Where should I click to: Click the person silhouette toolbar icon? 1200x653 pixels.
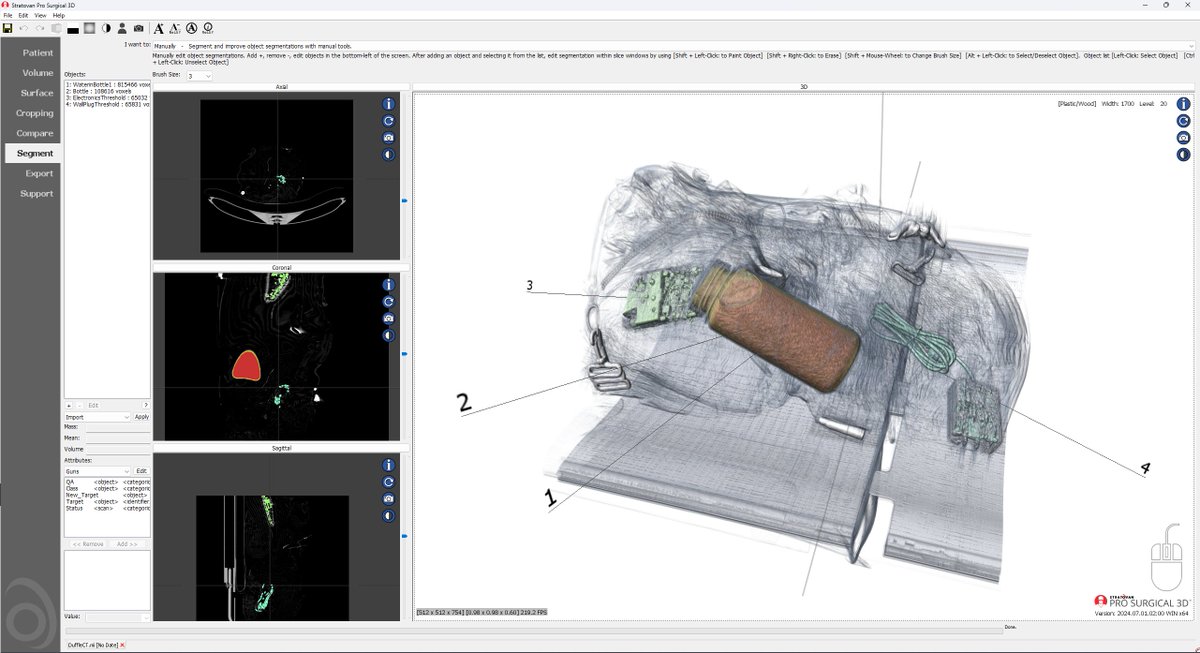tap(122, 28)
